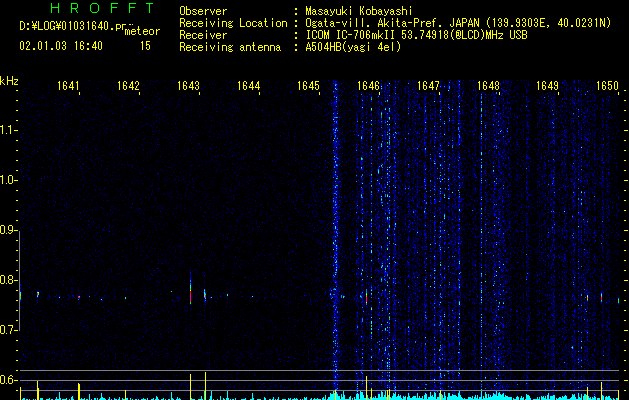This screenshot has width=629, height=400.
Task: Click the Receiver label
Action: (203, 35)
